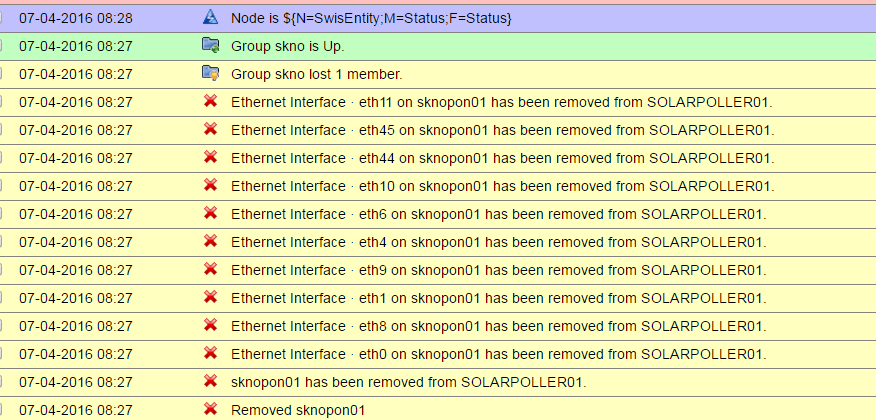Click the red X icon next to eth44
Viewport: 876px width, 420px height.
pos(210,157)
